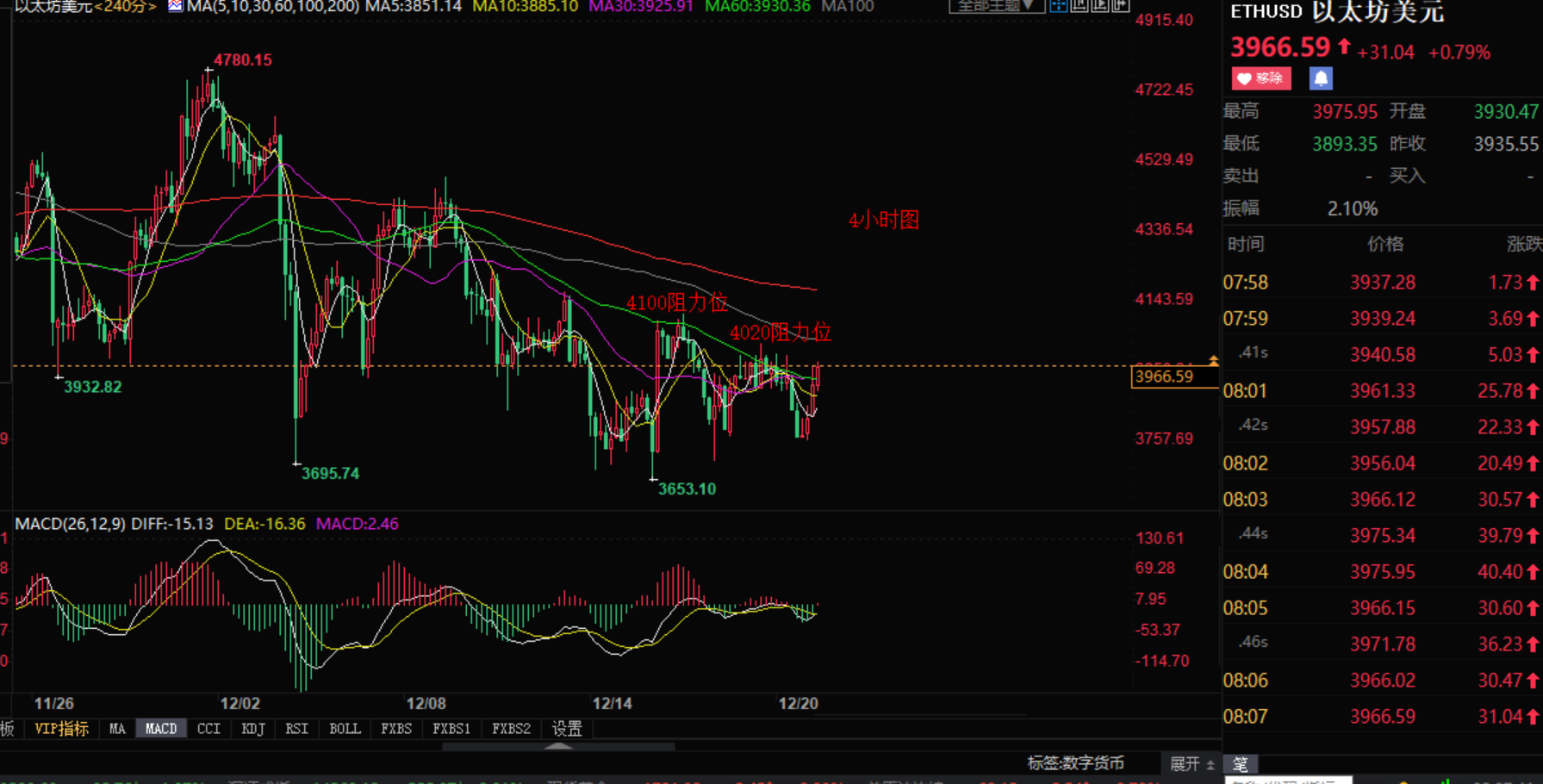Click the 4780.15 high price marker
Viewport: 1543px width, 784px height.
coord(243,60)
